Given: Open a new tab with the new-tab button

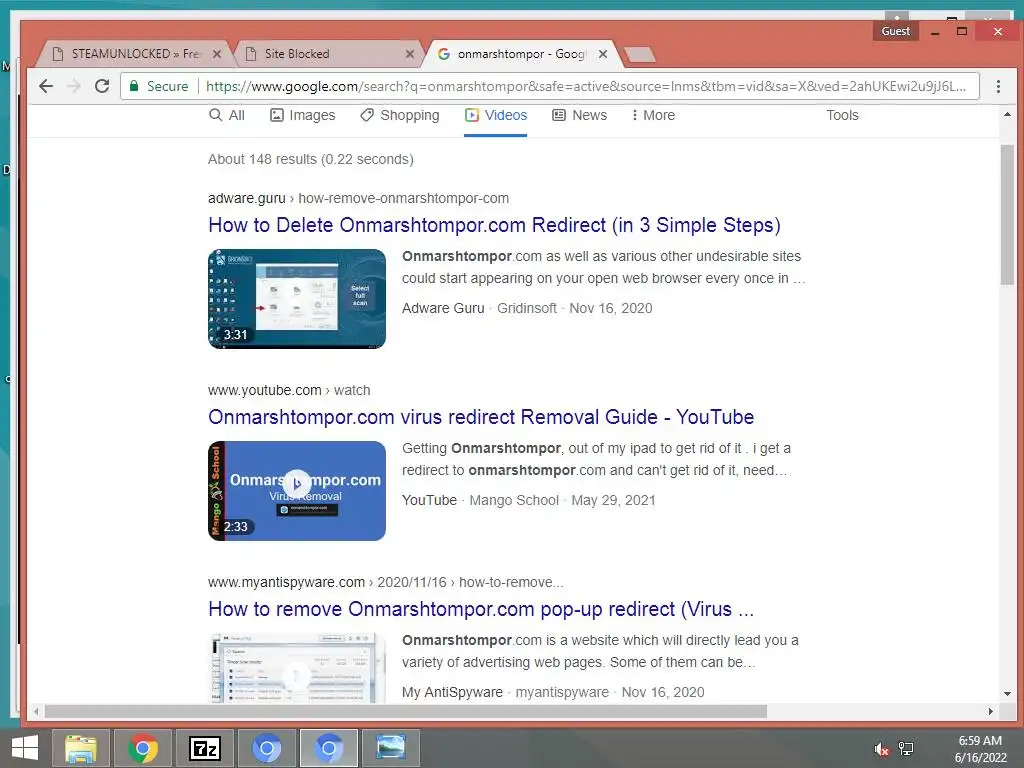Looking at the screenshot, I should point(639,55).
